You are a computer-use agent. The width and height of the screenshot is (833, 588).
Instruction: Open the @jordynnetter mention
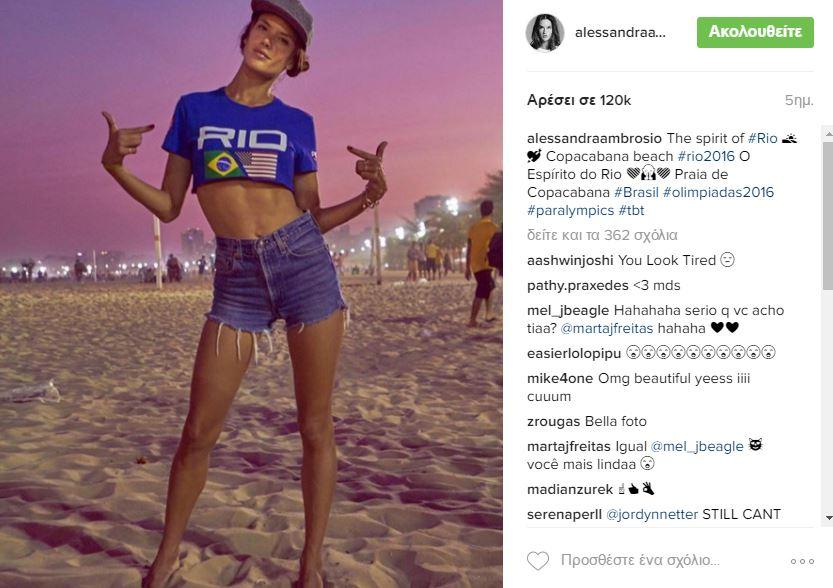tap(652, 514)
